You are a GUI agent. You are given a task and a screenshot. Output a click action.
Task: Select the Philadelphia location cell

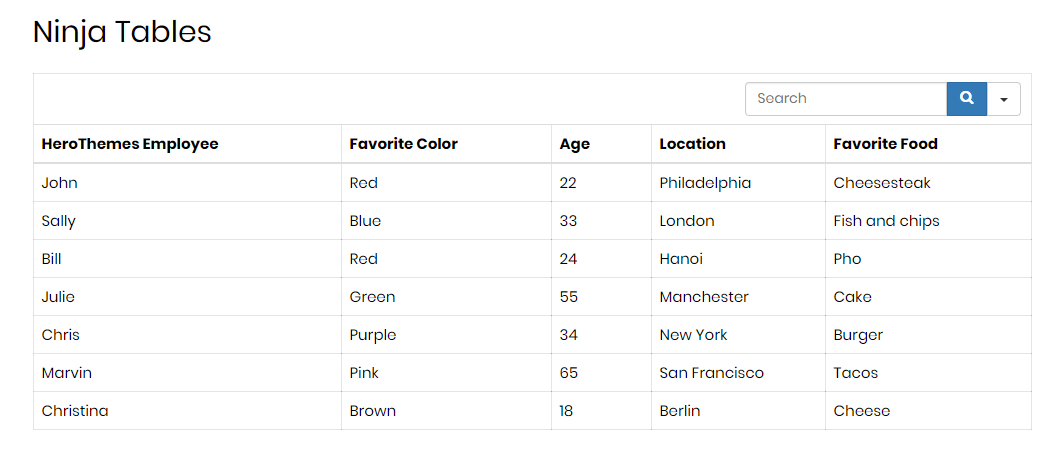(705, 183)
